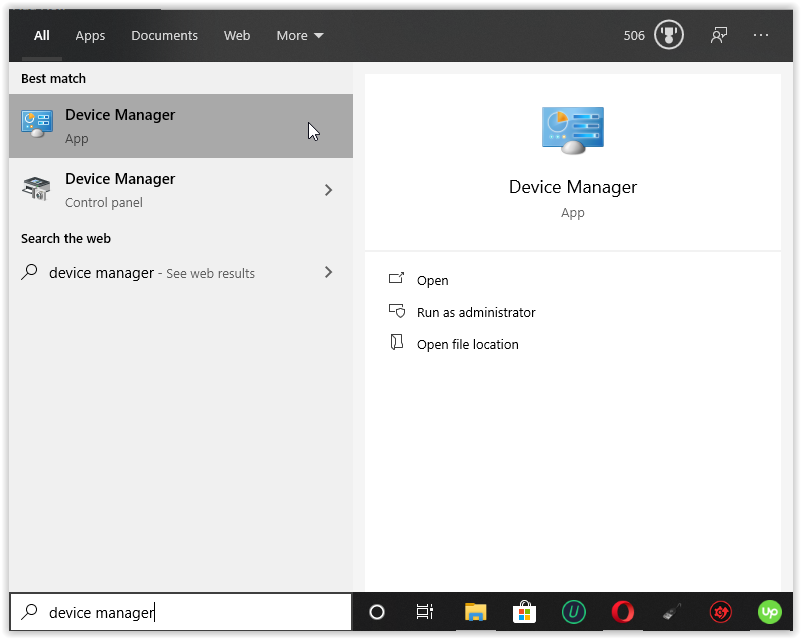Switch to the Documents tab
Image resolution: width=801 pixels, height=639 pixels.
click(x=164, y=35)
